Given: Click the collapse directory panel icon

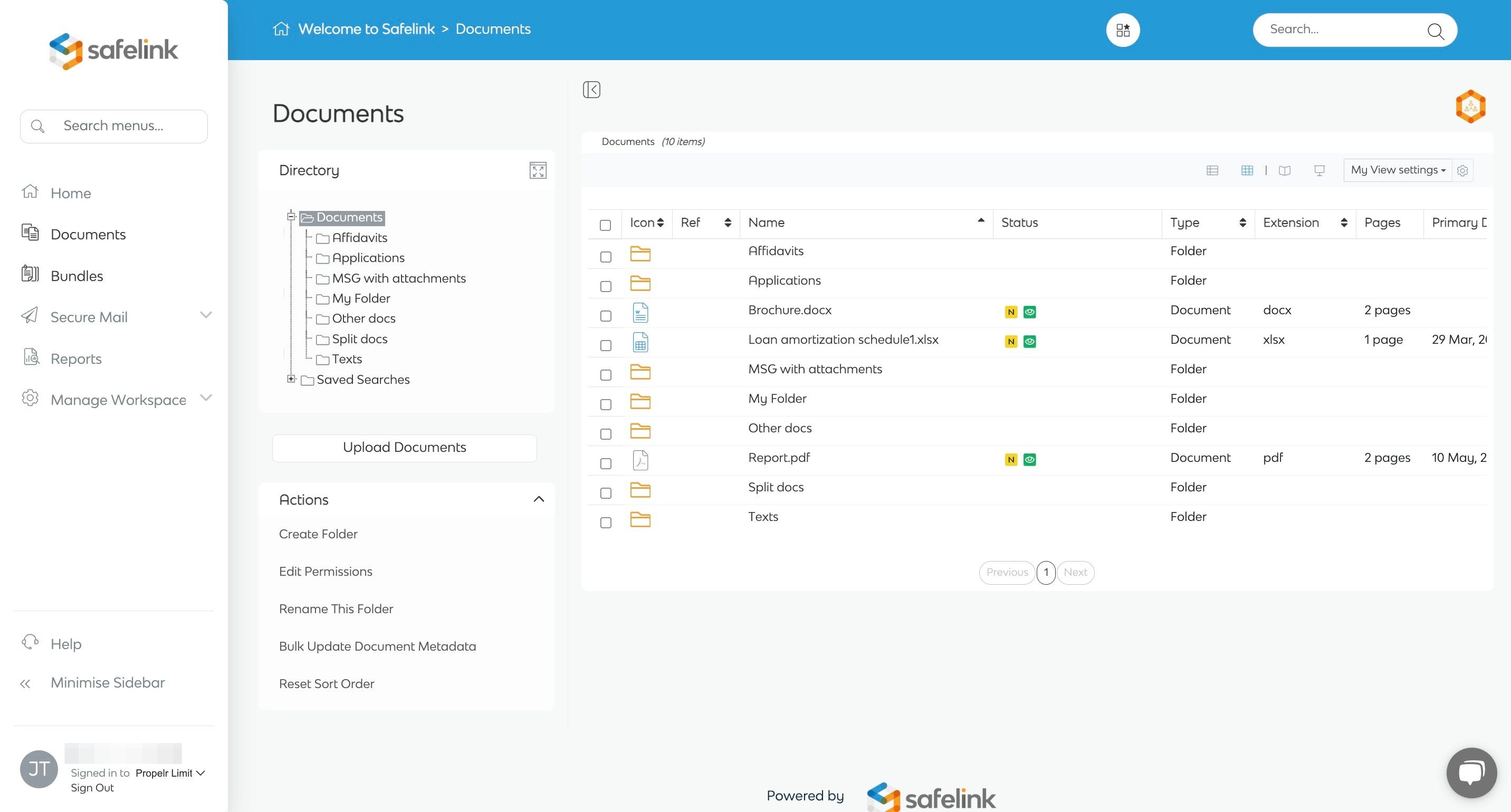Looking at the screenshot, I should (591, 90).
